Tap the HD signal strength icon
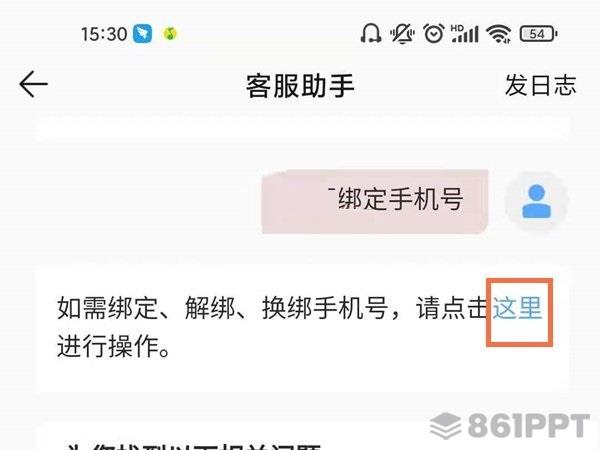600x450 pixels. click(465, 34)
